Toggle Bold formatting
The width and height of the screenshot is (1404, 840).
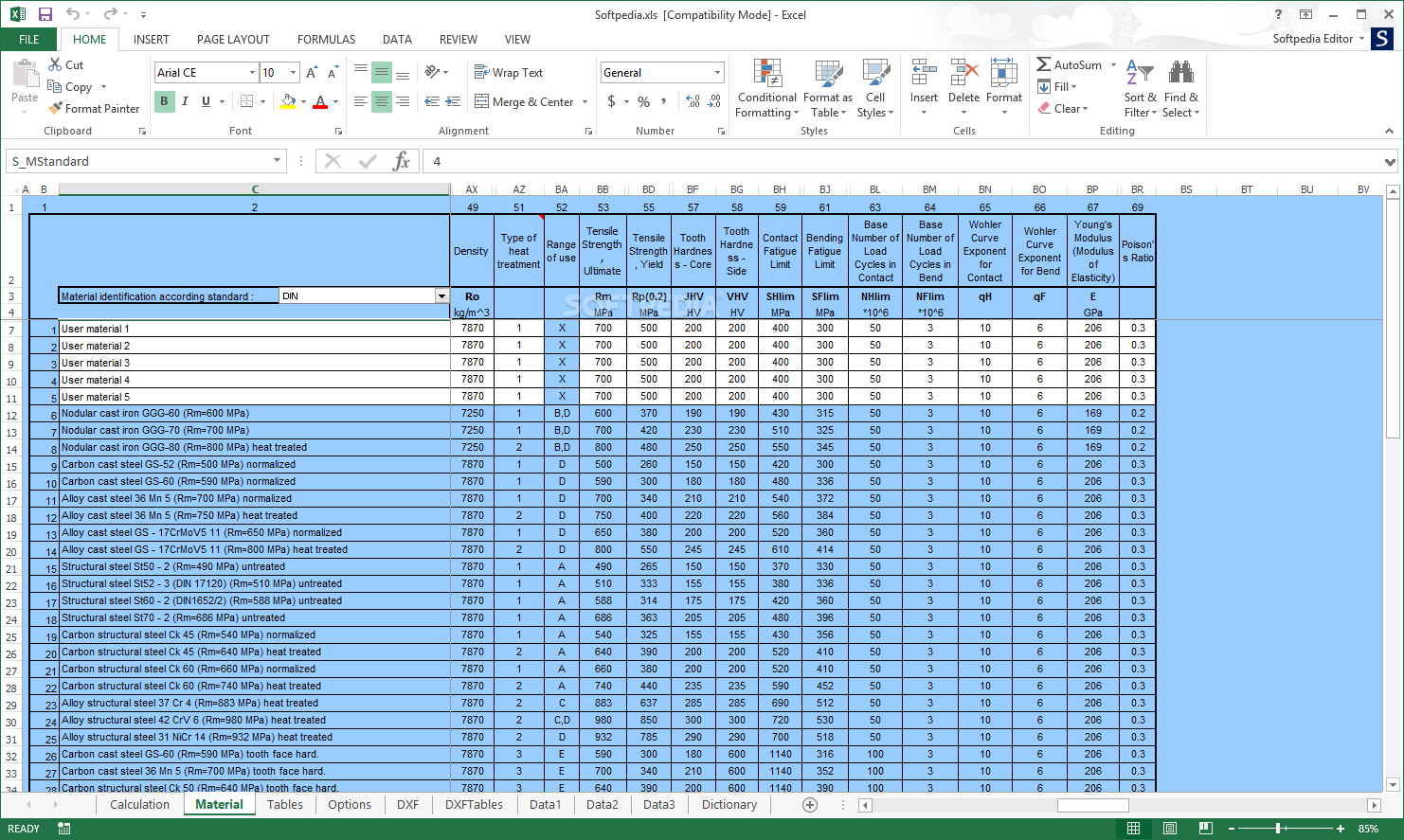[164, 101]
